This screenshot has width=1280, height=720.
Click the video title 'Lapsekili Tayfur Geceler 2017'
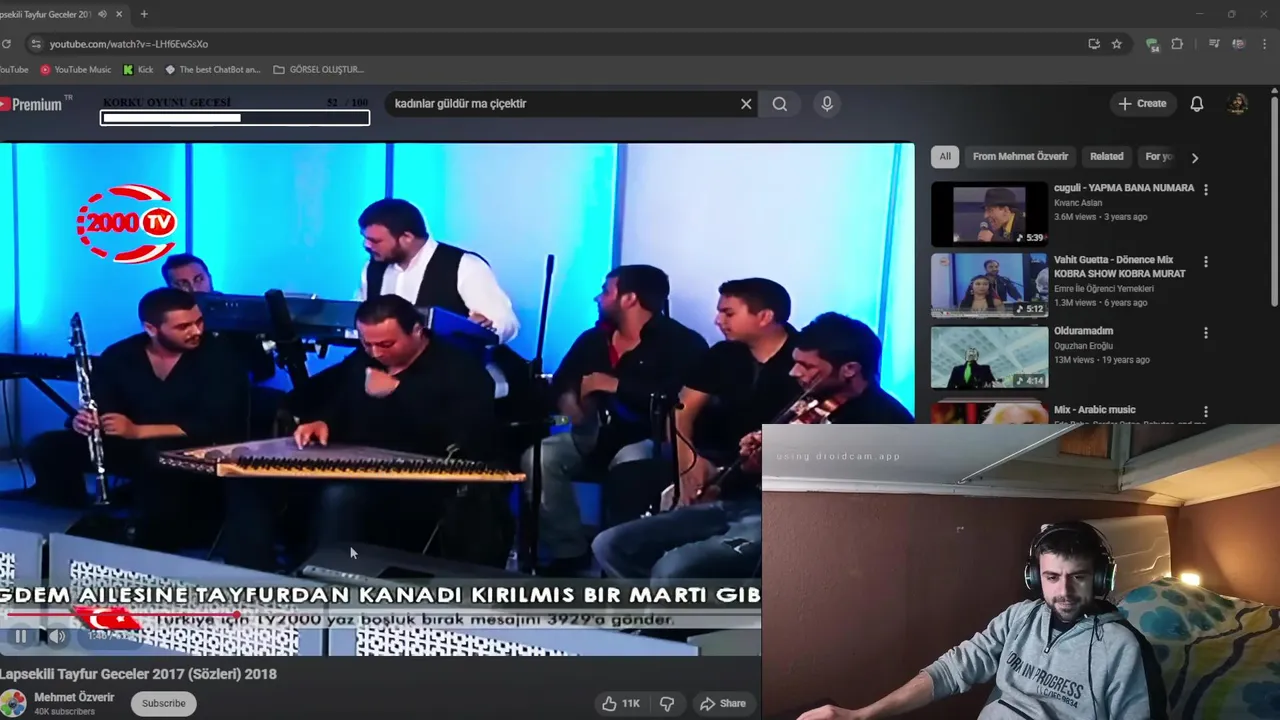click(138, 674)
